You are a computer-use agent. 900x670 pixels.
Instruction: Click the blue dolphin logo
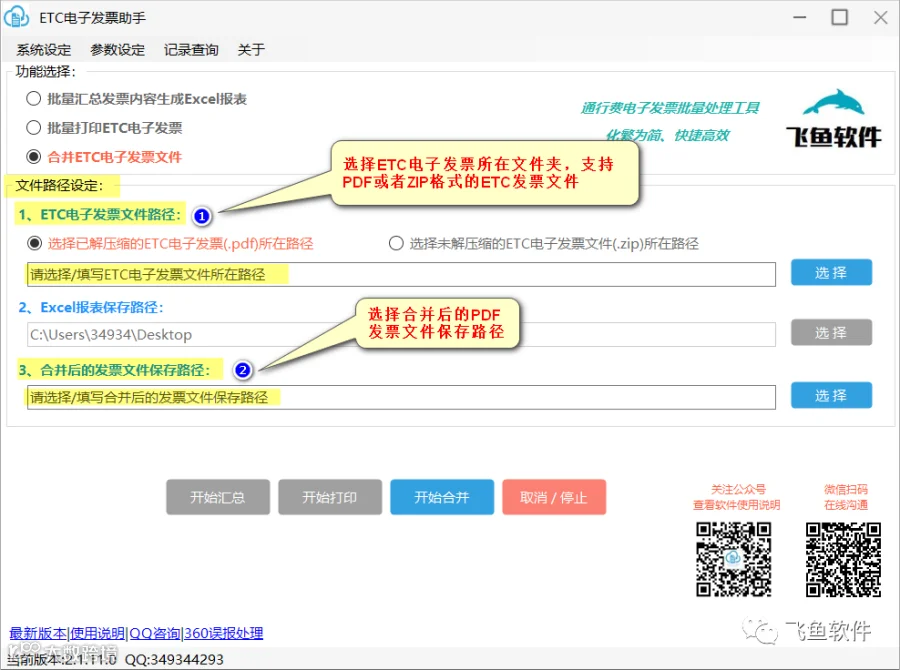[x=833, y=104]
